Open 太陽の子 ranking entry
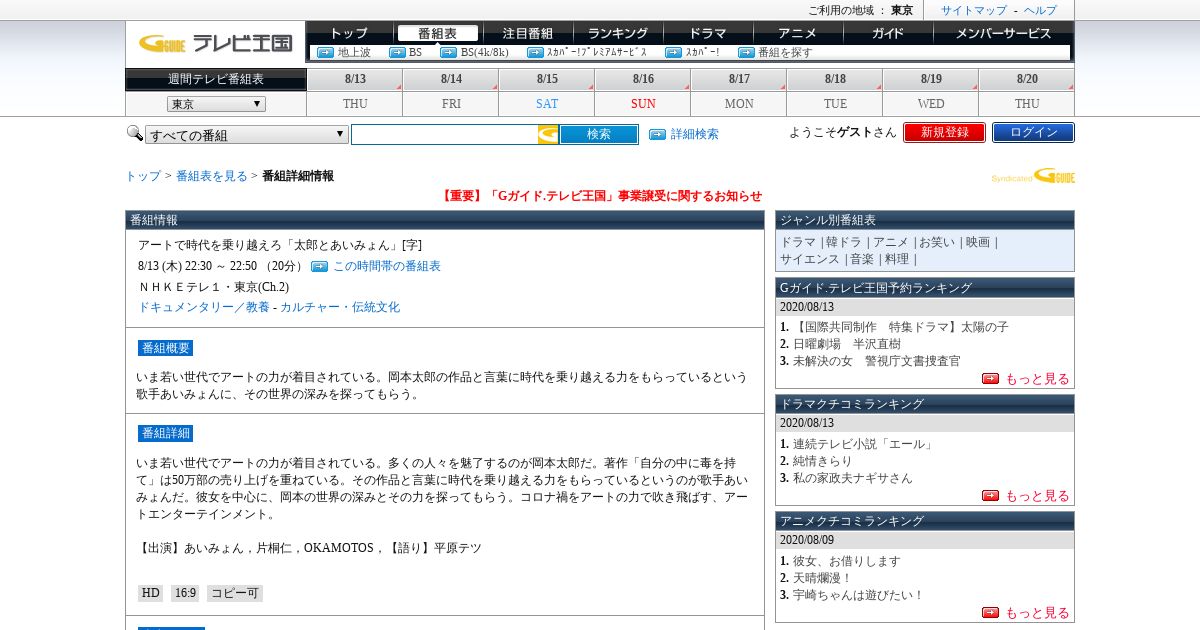This screenshot has height=630, width=1200. coord(900,327)
